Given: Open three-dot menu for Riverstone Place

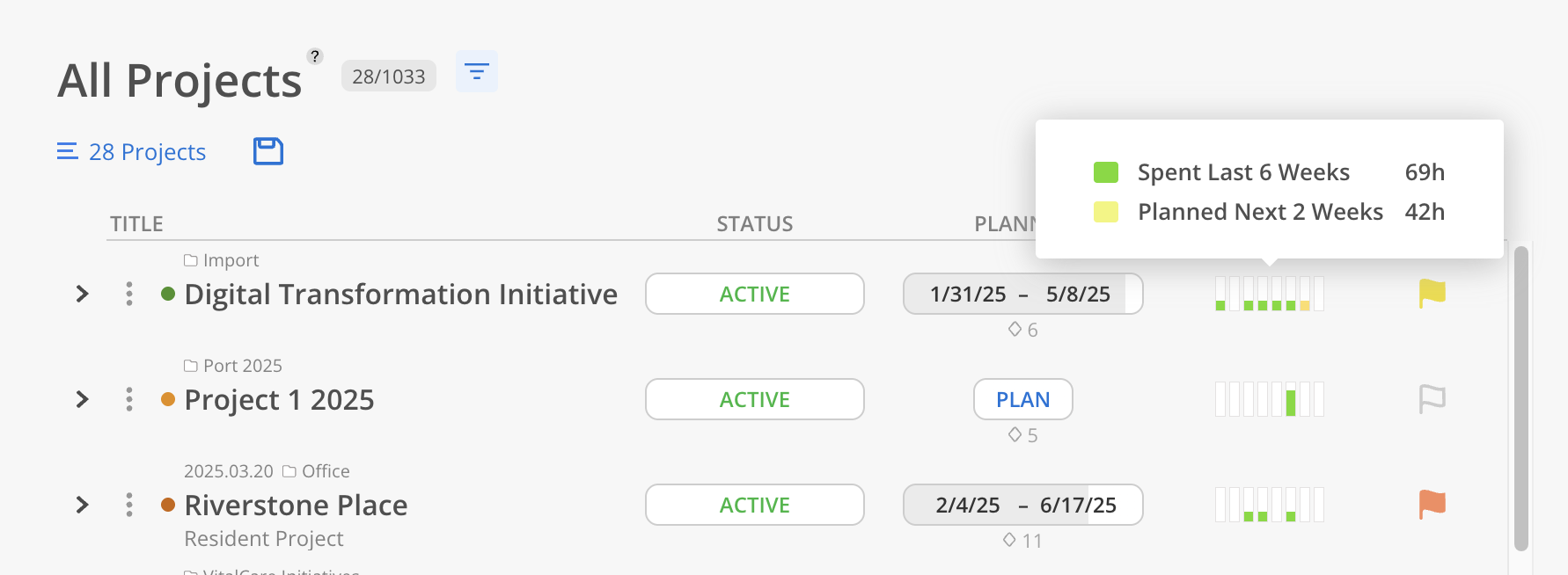Looking at the screenshot, I should click(x=129, y=505).
